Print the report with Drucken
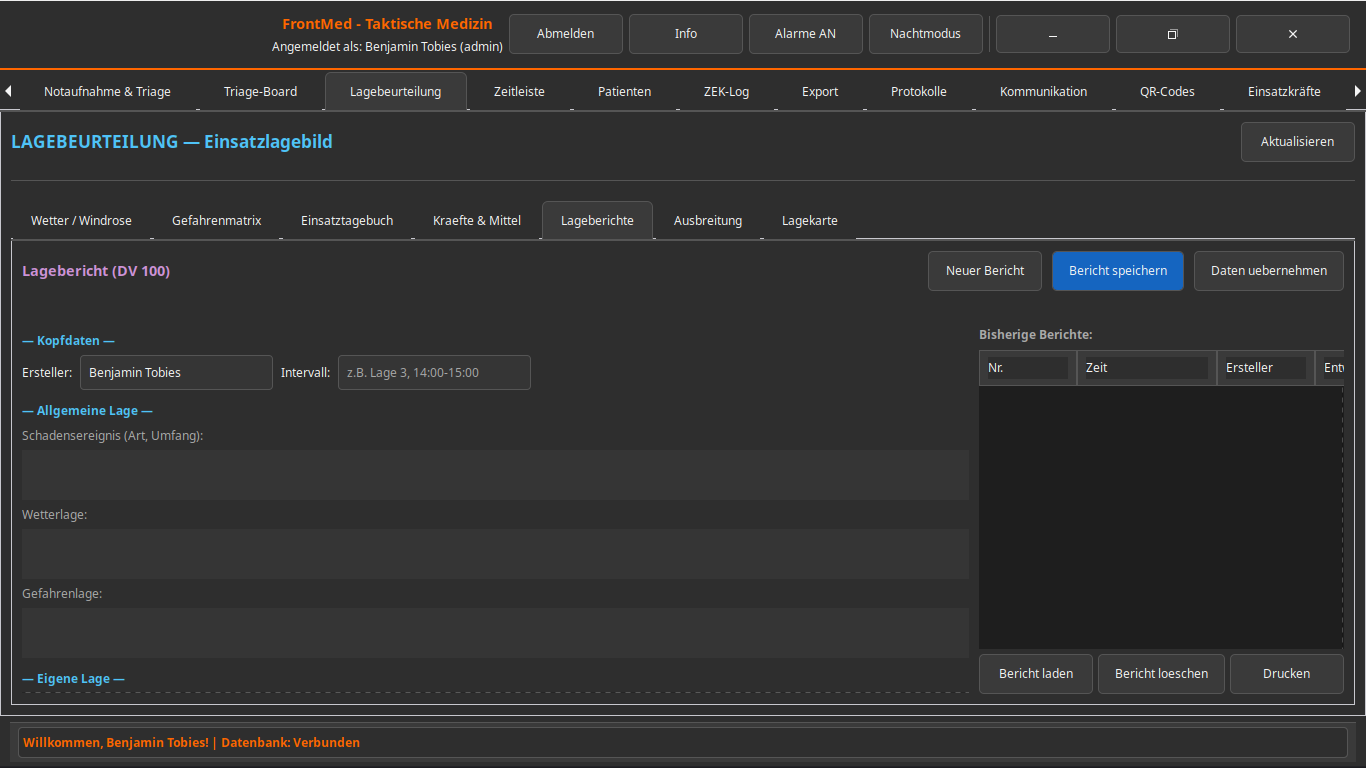 tap(1286, 674)
